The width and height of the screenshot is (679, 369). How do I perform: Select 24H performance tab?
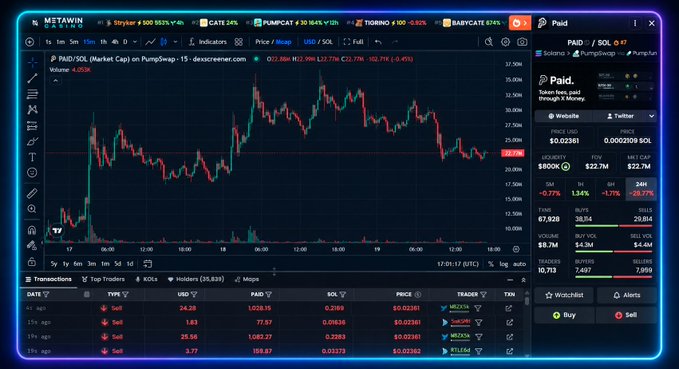click(x=641, y=189)
